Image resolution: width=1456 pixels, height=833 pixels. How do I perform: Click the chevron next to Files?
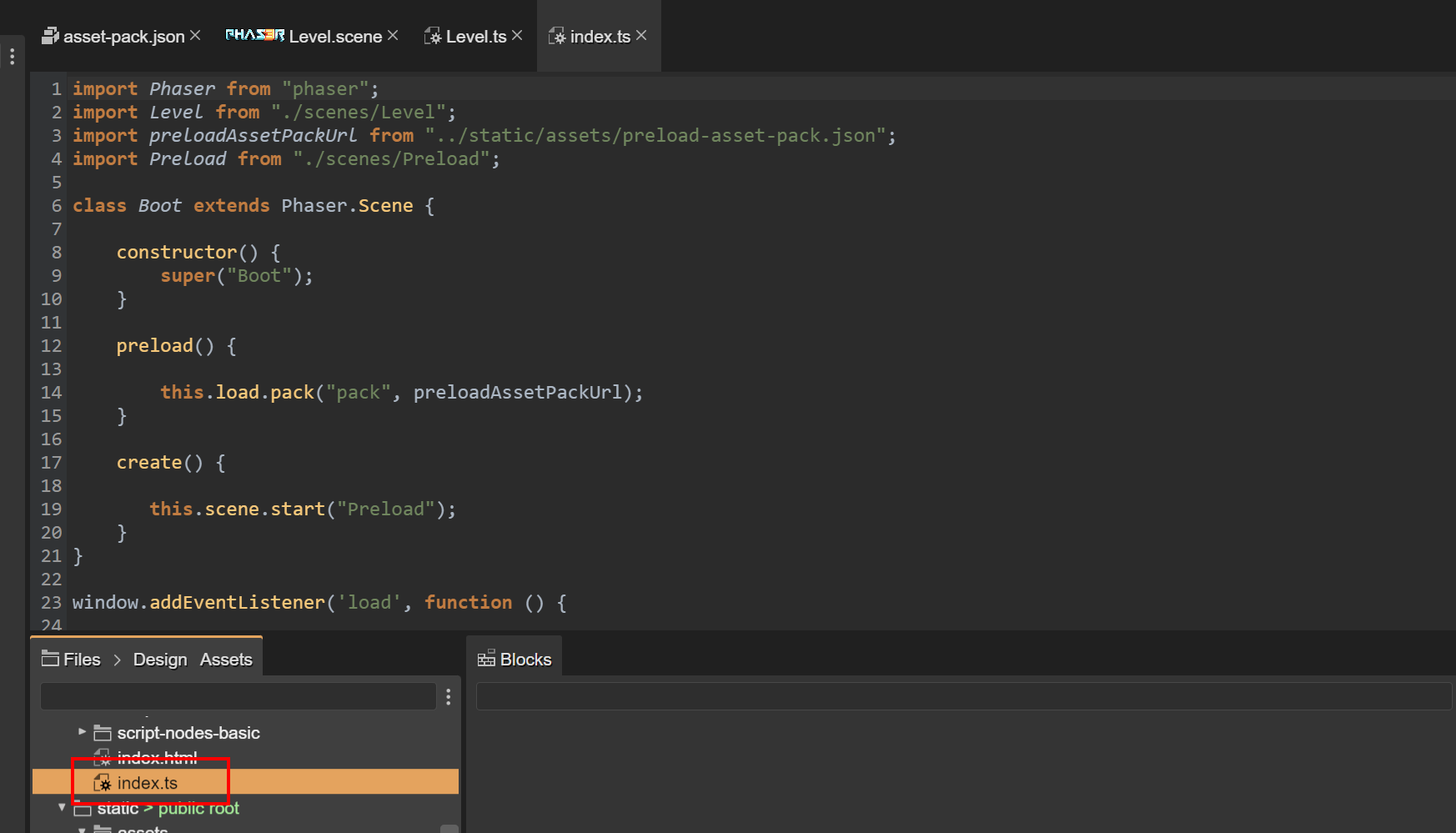tap(117, 660)
